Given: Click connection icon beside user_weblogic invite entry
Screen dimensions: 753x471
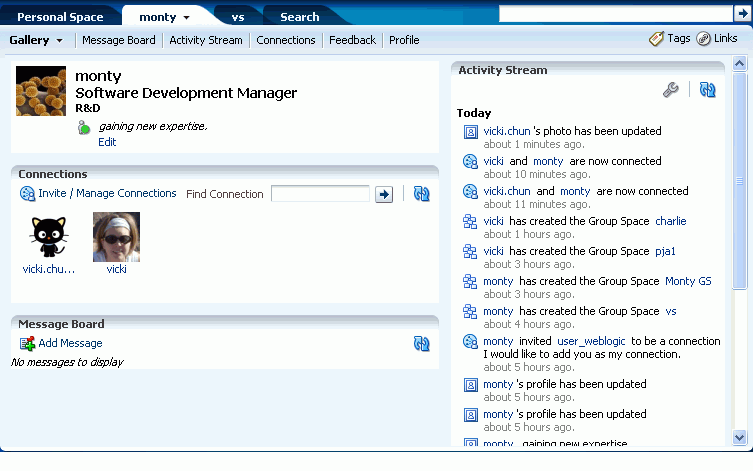Looking at the screenshot, I should point(470,341).
